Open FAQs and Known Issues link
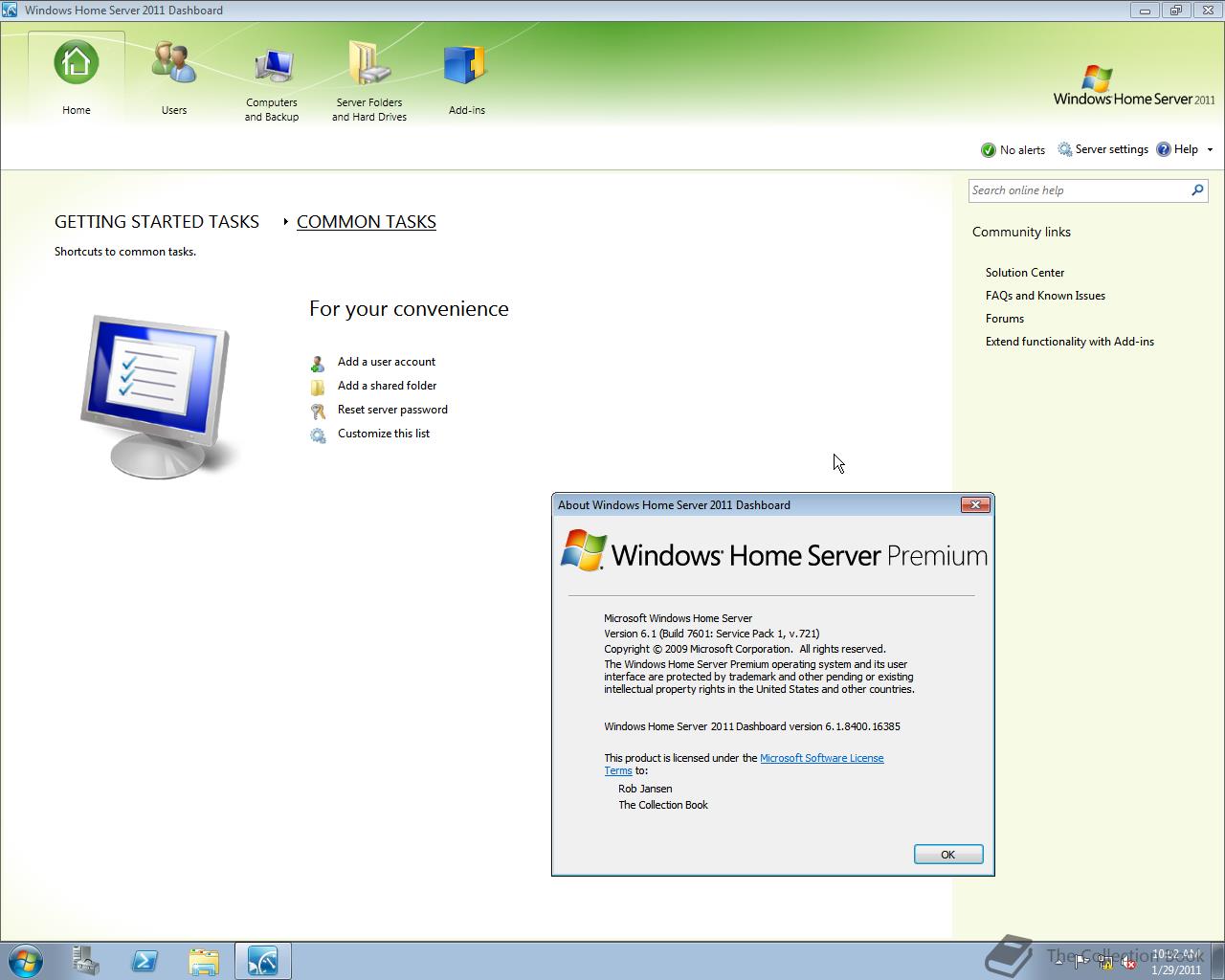The image size is (1225, 980). [1045, 296]
